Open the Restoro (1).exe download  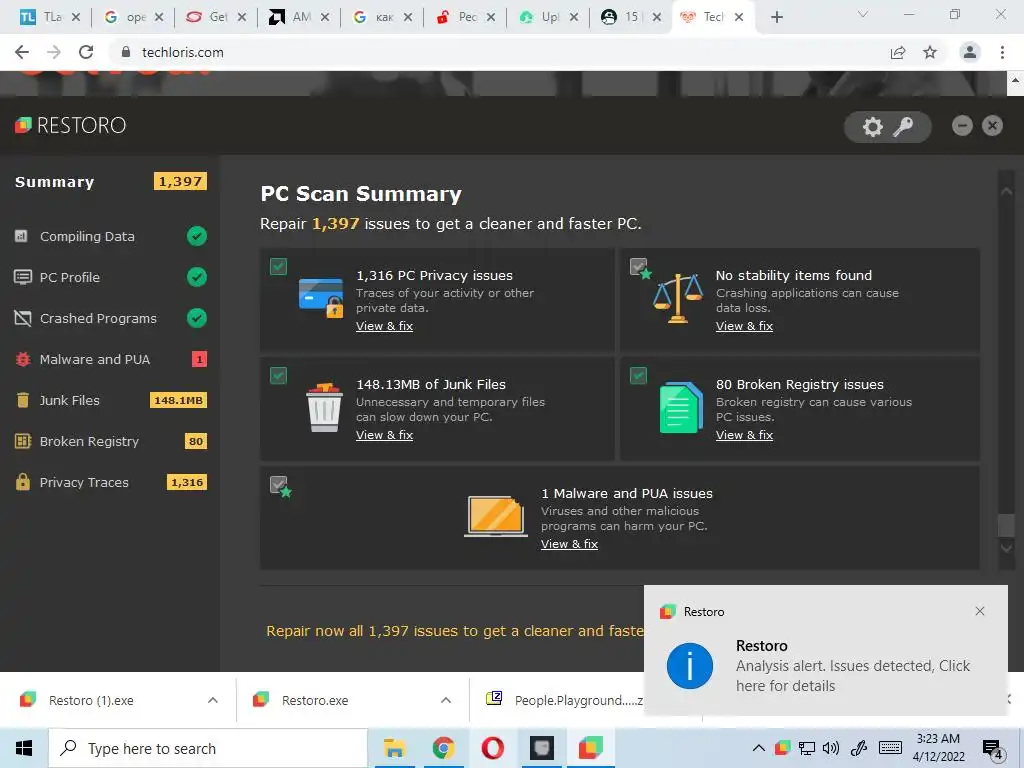[91, 701]
